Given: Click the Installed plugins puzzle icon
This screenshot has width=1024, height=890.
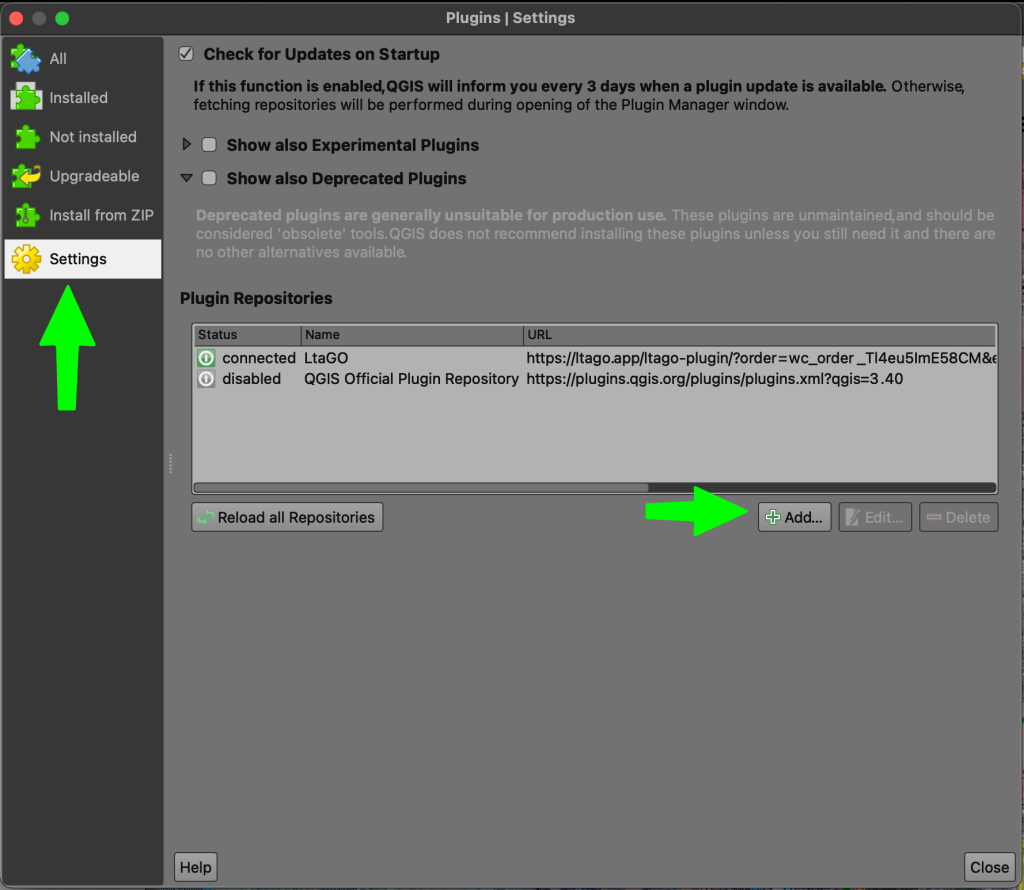Looking at the screenshot, I should [25, 98].
